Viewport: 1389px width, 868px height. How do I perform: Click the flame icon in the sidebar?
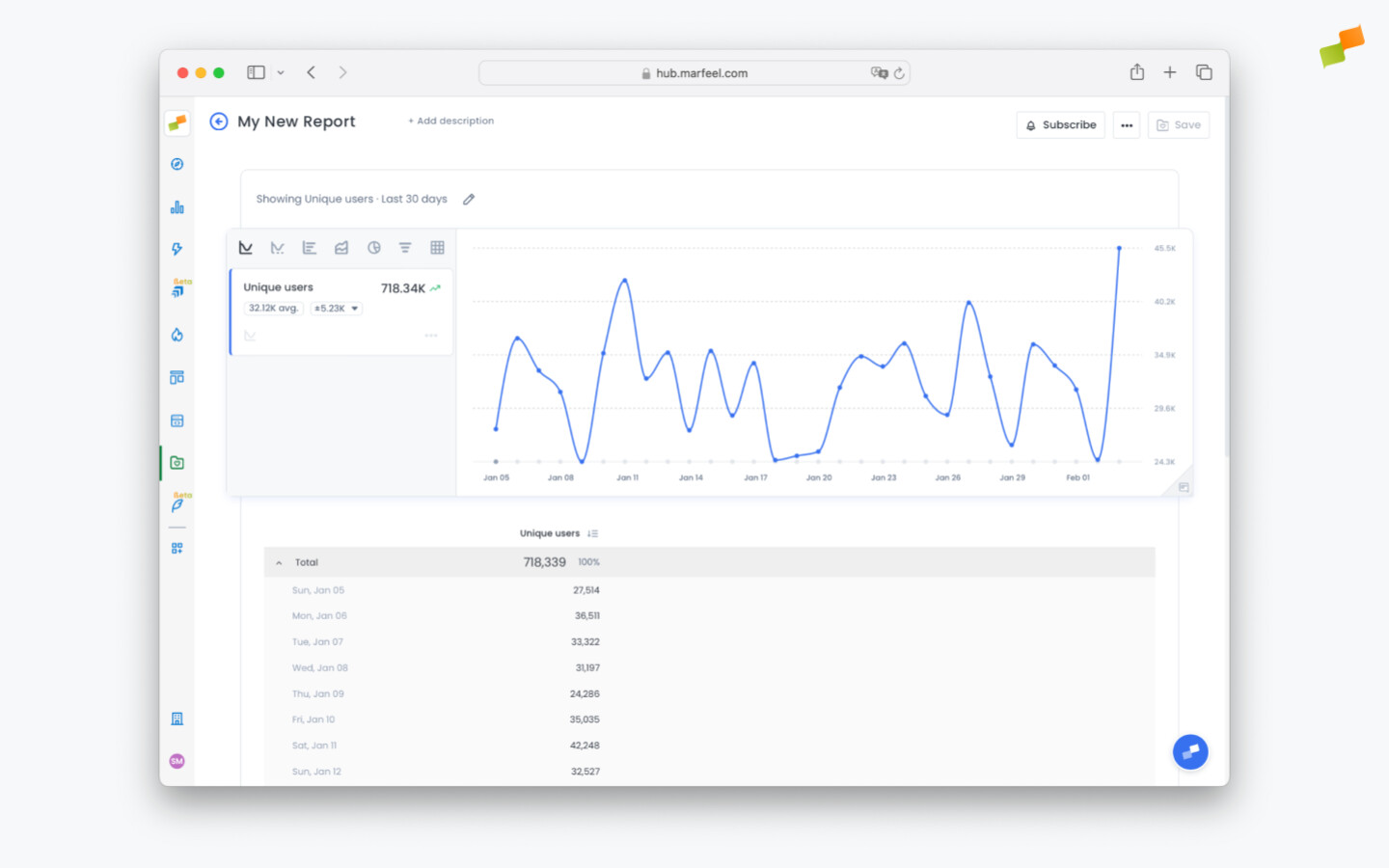click(x=177, y=335)
